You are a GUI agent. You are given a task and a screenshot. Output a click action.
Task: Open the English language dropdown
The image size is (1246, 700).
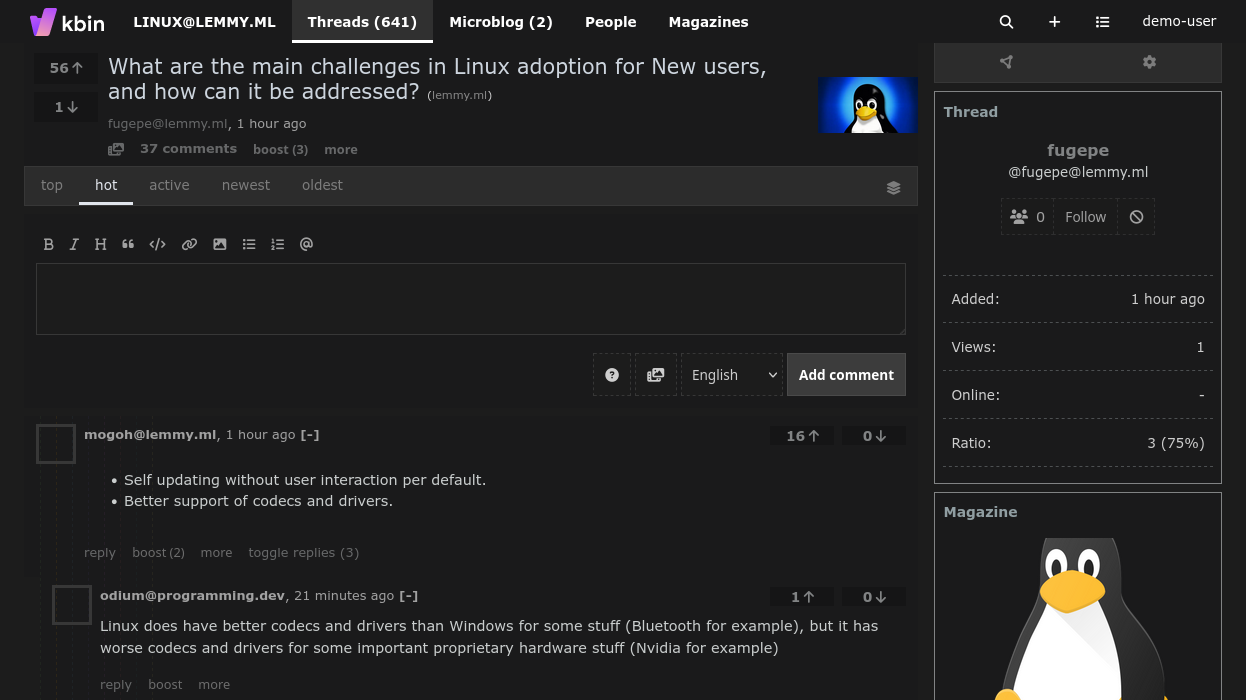click(x=732, y=375)
